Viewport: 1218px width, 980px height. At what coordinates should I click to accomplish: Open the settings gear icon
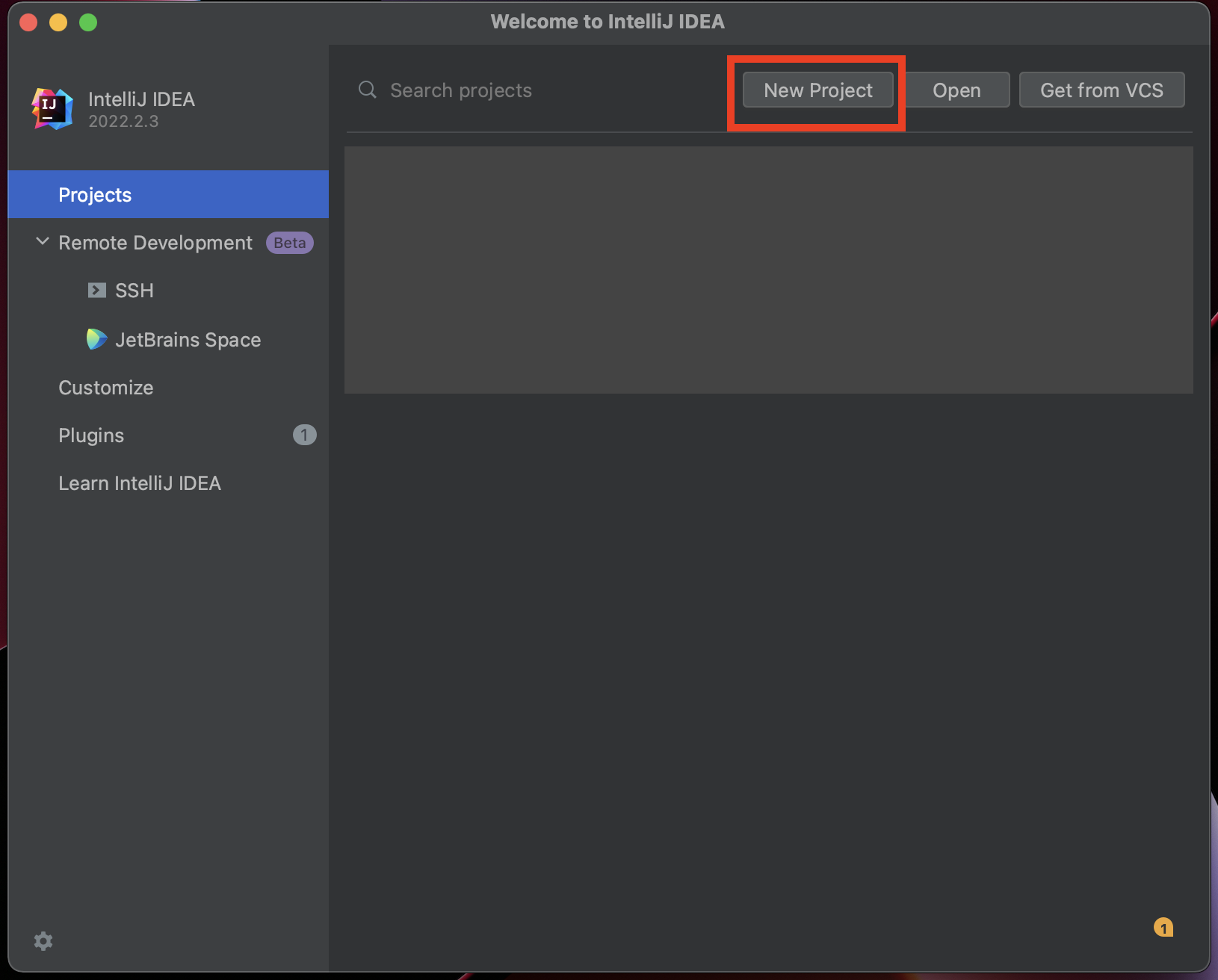[x=43, y=941]
